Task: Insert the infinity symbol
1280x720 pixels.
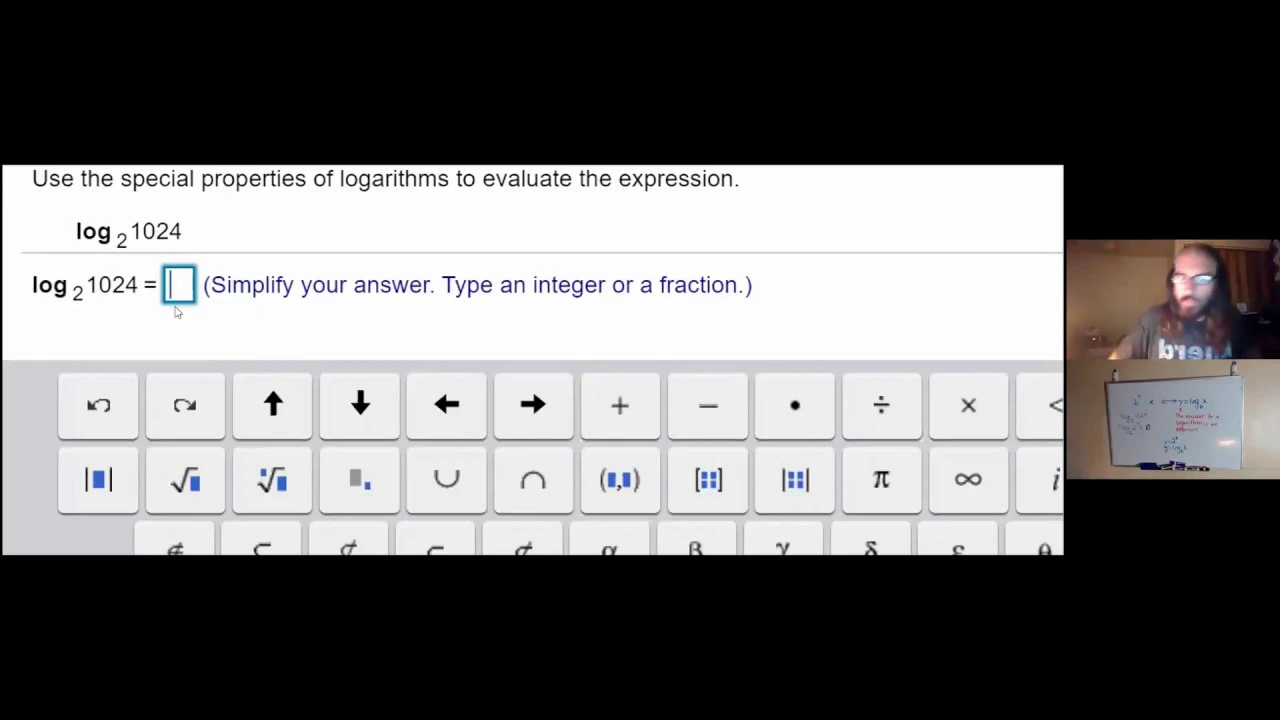Action: click(x=968, y=481)
